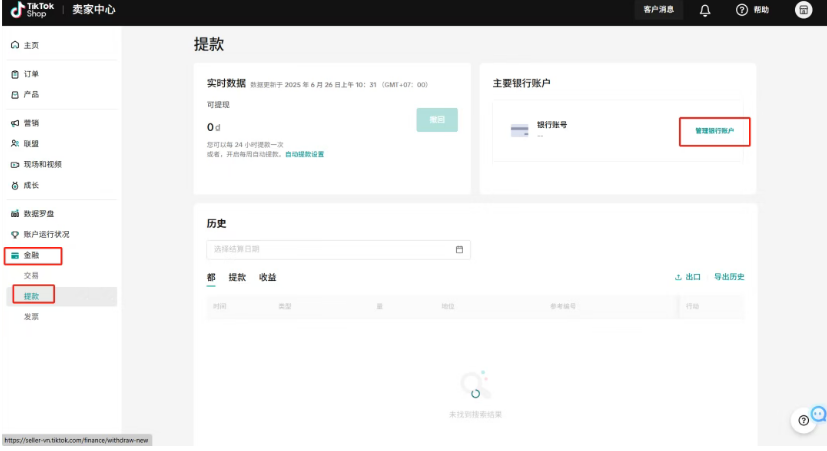This screenshot has width=827, height=451.
Task: Click the 卖家中心 title text
Action: (93, 9)
